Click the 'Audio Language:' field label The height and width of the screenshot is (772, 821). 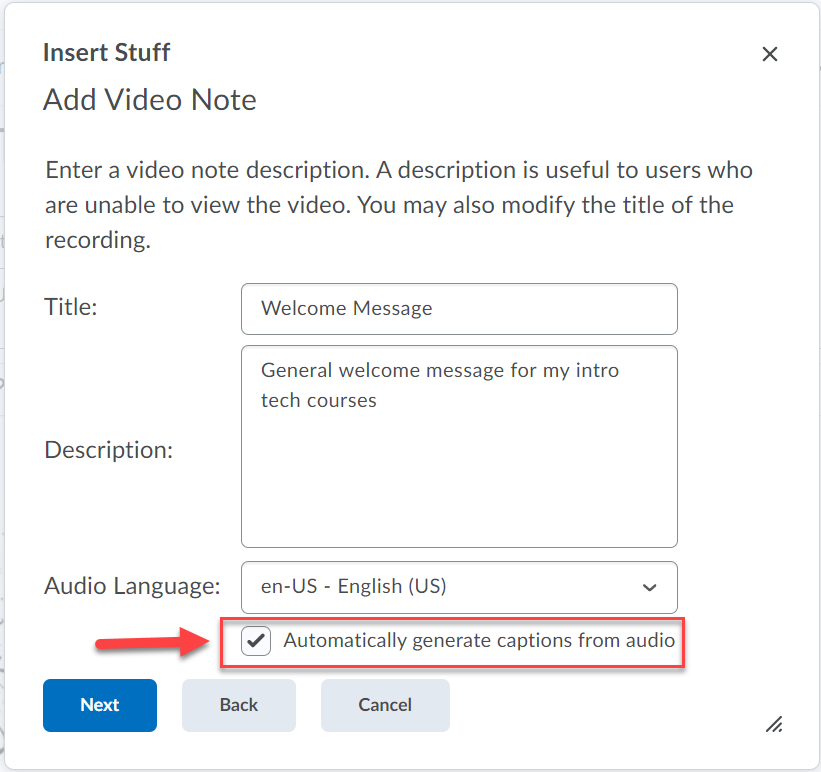tap(132, 586)
